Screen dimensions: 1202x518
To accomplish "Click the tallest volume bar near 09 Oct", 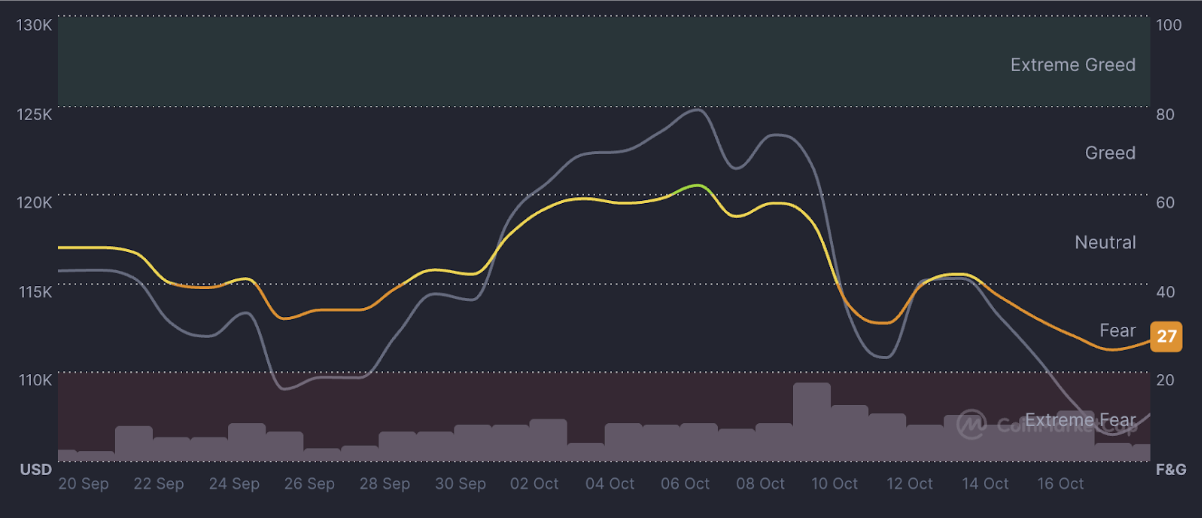I will (x=811, y=420).
